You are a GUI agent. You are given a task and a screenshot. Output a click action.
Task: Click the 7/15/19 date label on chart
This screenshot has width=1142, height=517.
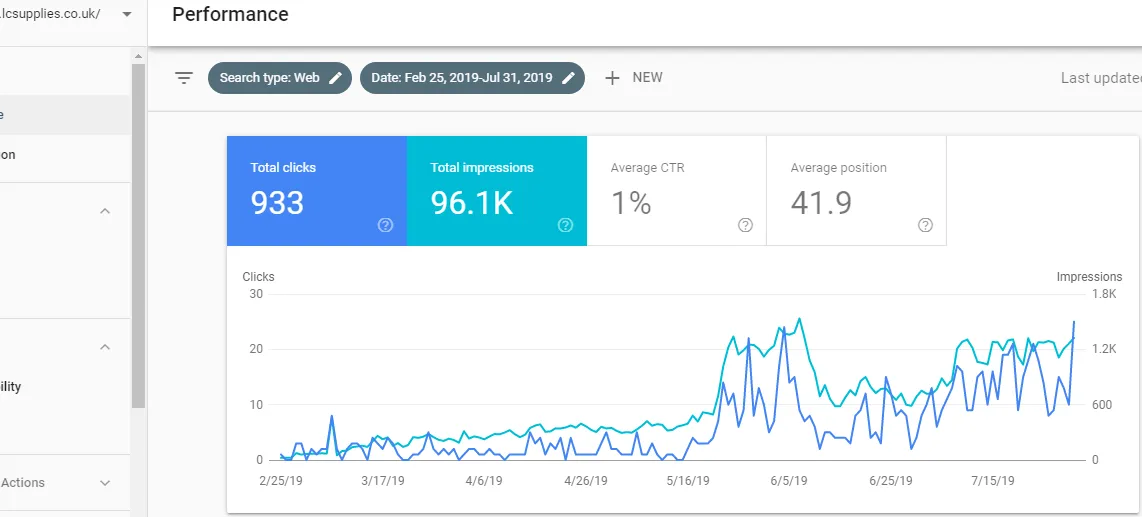click(993, 481)
